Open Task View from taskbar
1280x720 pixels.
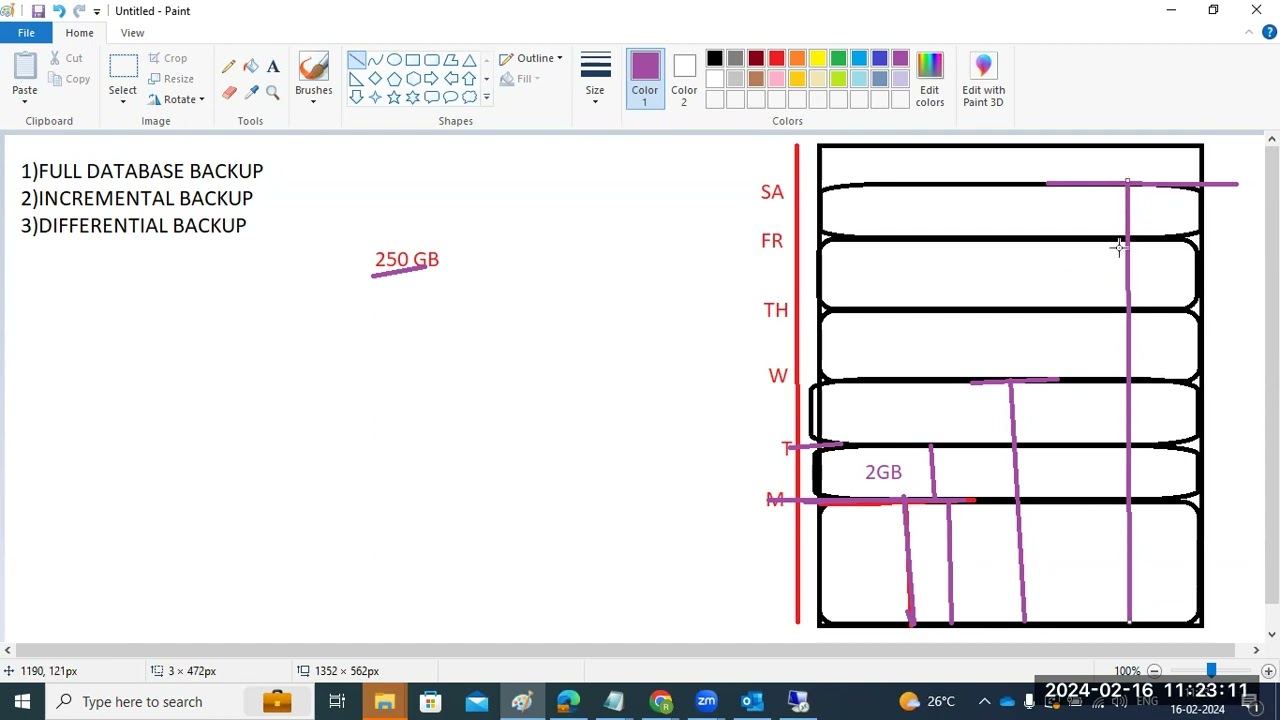point(337,701)
